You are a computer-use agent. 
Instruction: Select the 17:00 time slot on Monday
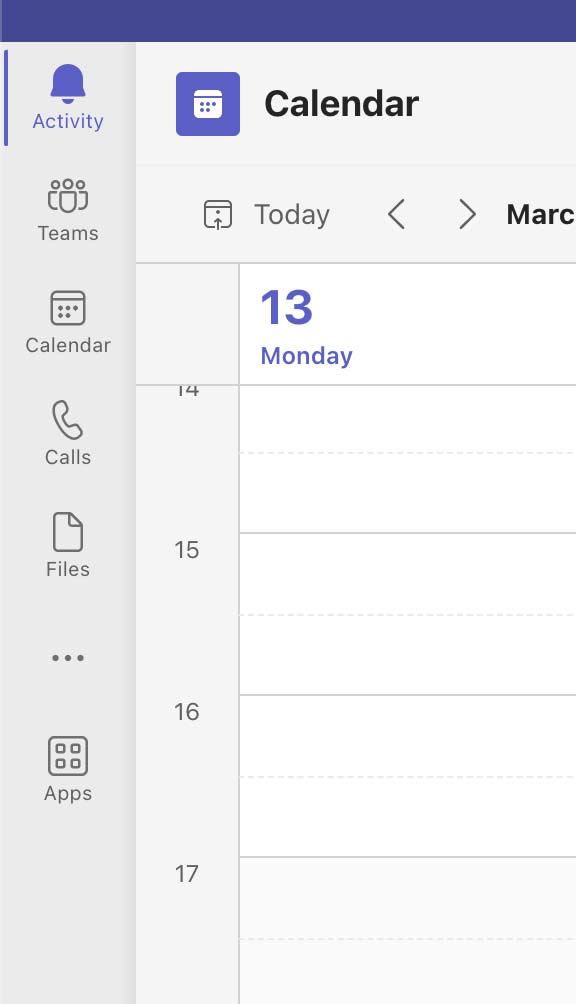click(408, 898)
